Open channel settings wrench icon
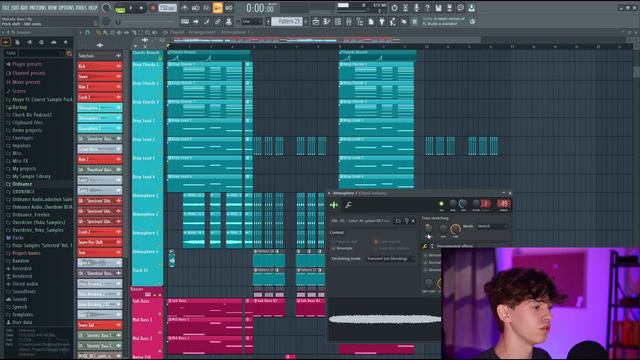 [348, 205]
